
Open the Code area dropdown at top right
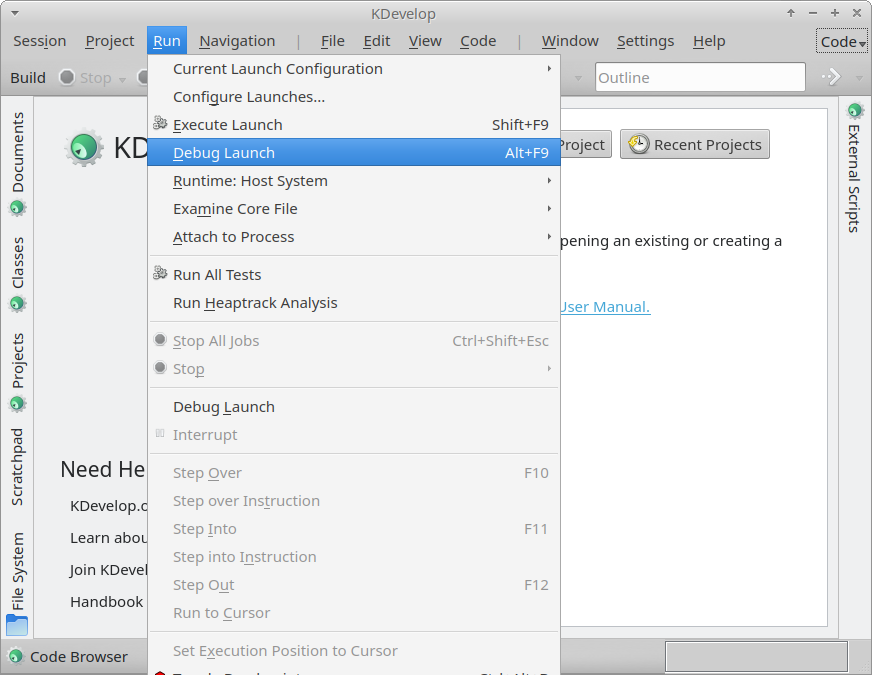click(x=842, y=42)
